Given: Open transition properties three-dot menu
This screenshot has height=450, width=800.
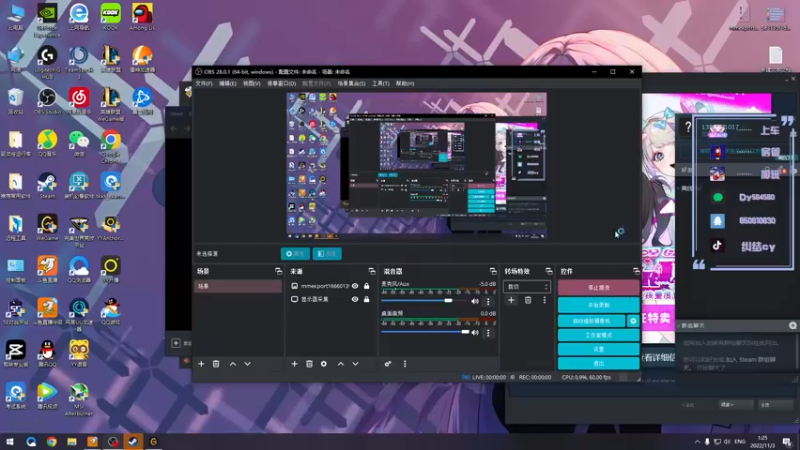Looking at the screenshot, I should click(x=544, y=301).
